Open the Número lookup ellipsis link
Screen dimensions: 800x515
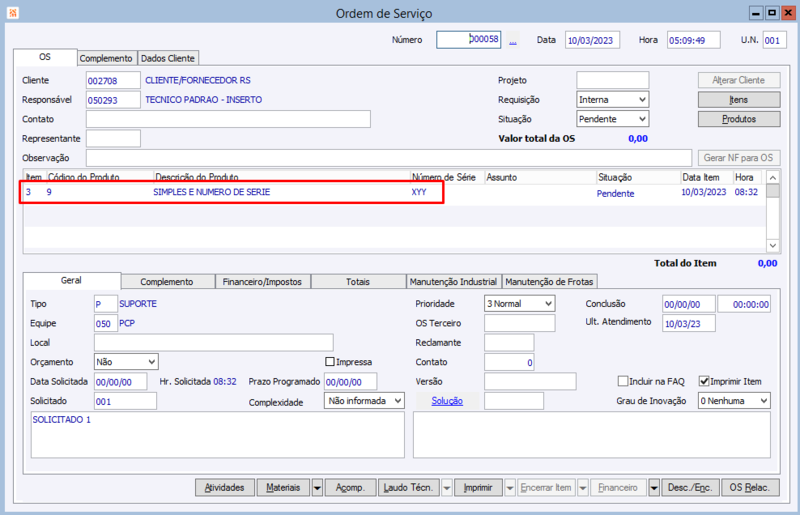(513, 41)
